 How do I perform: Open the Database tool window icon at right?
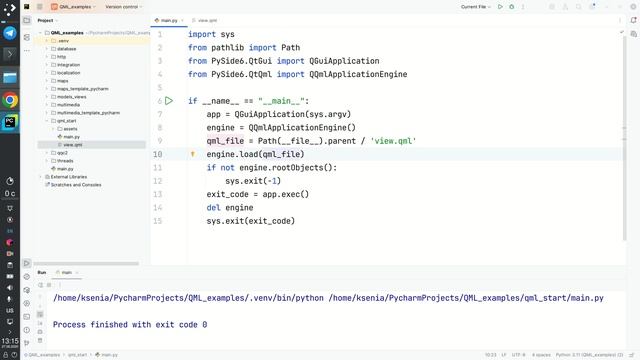coord(633,34)
